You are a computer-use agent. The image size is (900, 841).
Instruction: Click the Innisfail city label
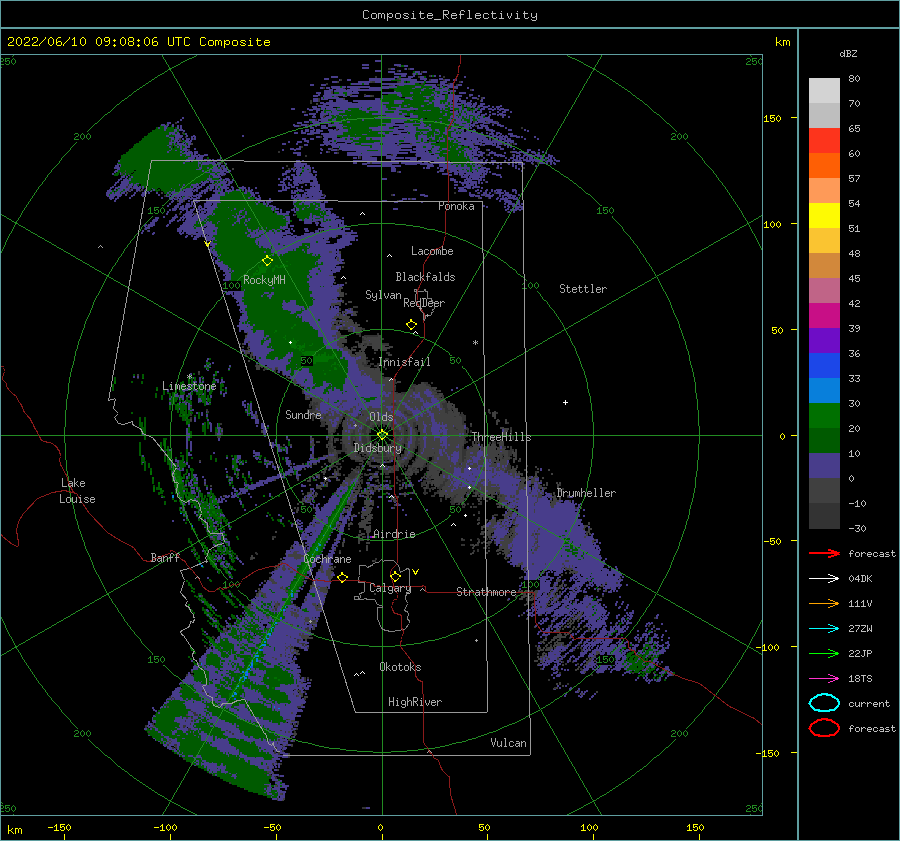pos(404,362)
